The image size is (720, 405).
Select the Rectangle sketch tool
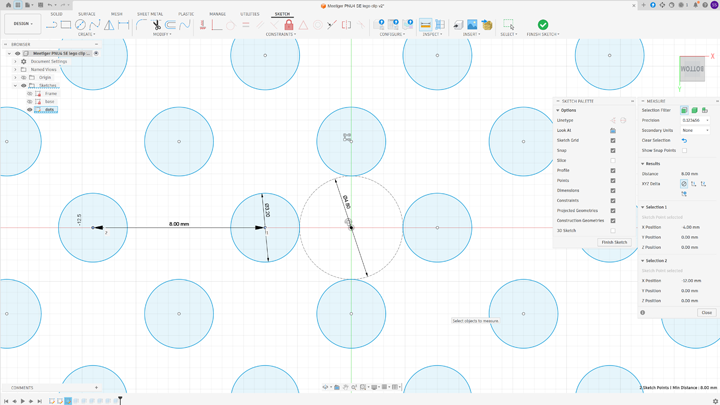(x=66, y=25)
